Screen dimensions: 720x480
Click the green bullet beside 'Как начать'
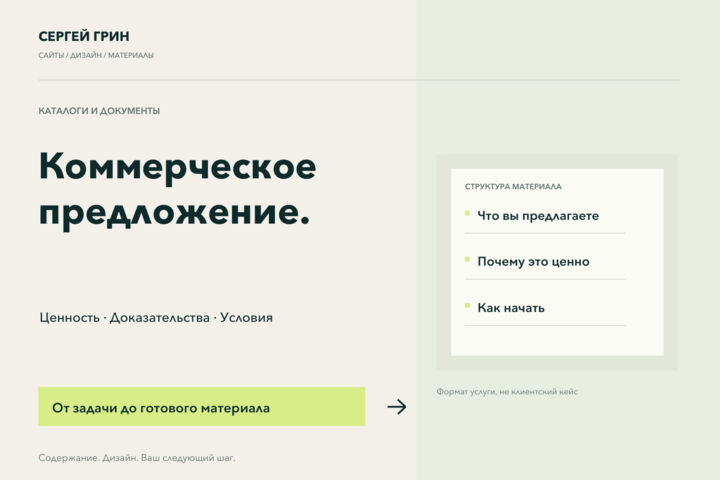[467, 305]
